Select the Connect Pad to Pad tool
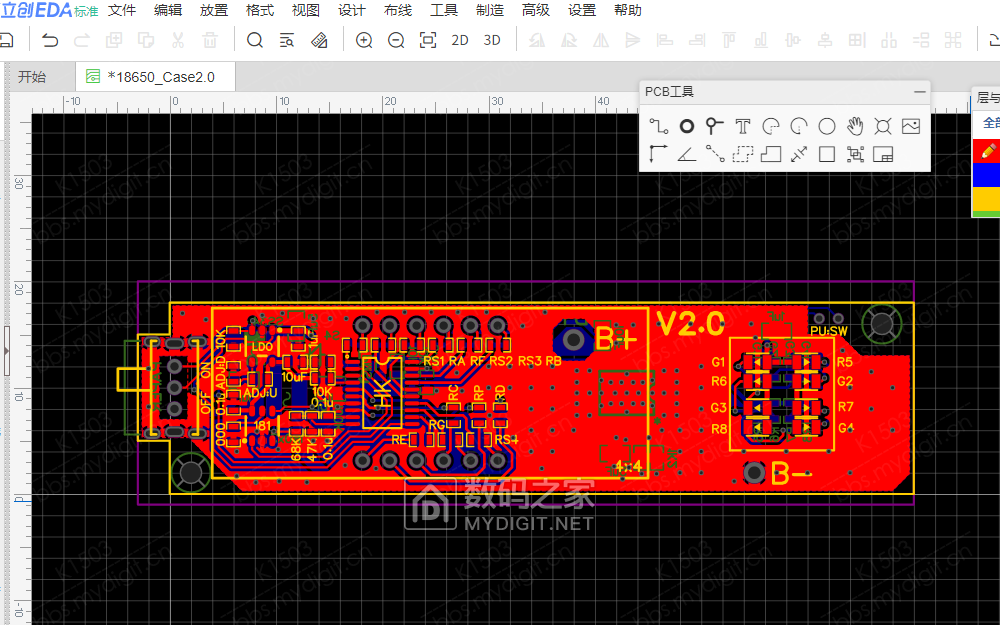Image resolution: width=1000 pixels, height=625 pixels. click(x=714, y=154)
